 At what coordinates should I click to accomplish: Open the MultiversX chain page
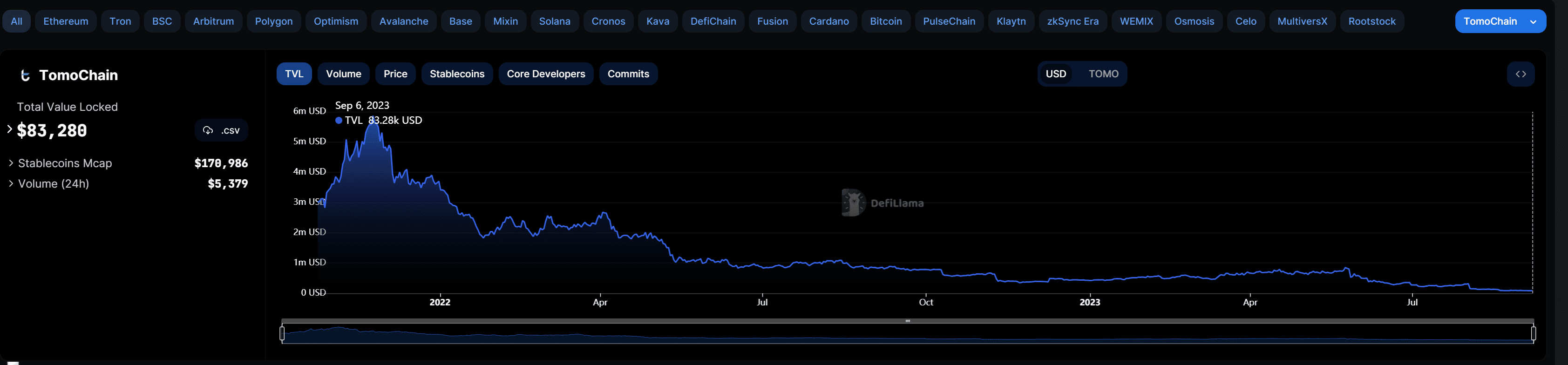click(1302, 21)
